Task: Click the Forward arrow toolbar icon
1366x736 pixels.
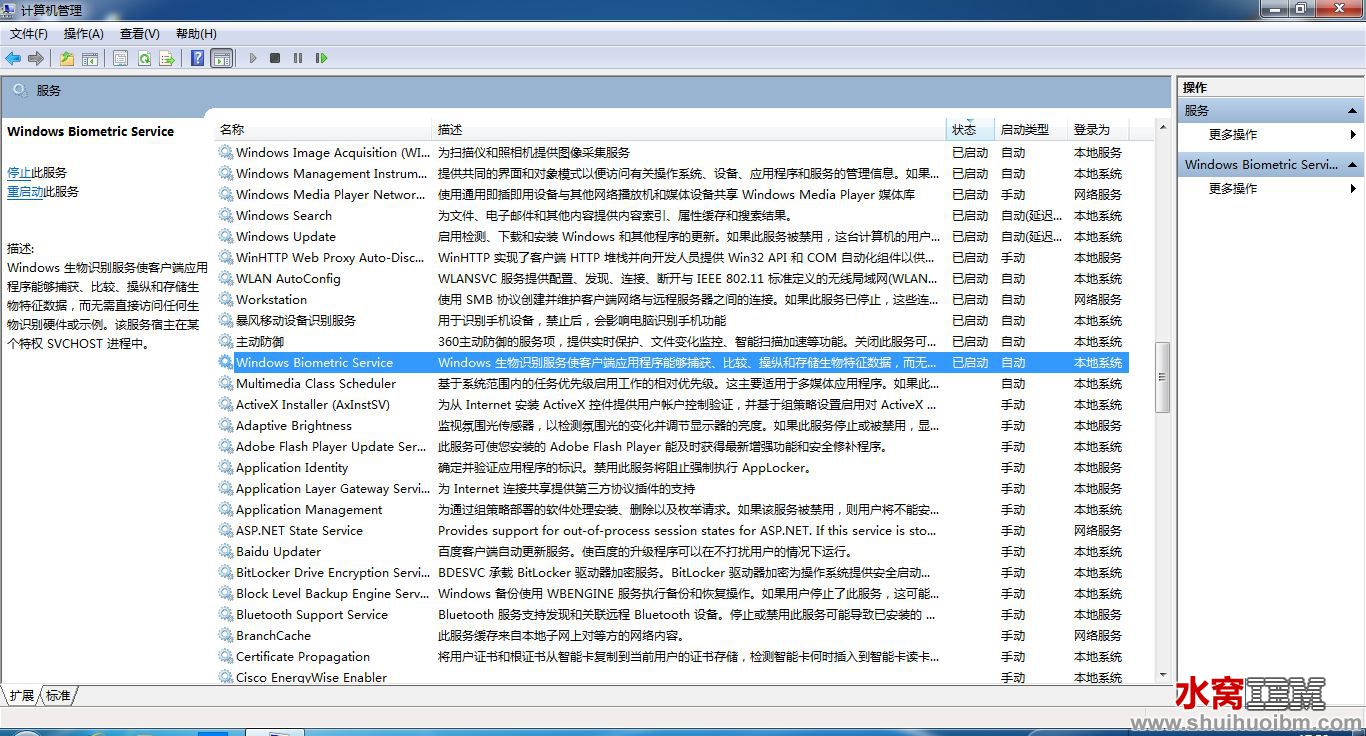Action: [36, 59]
